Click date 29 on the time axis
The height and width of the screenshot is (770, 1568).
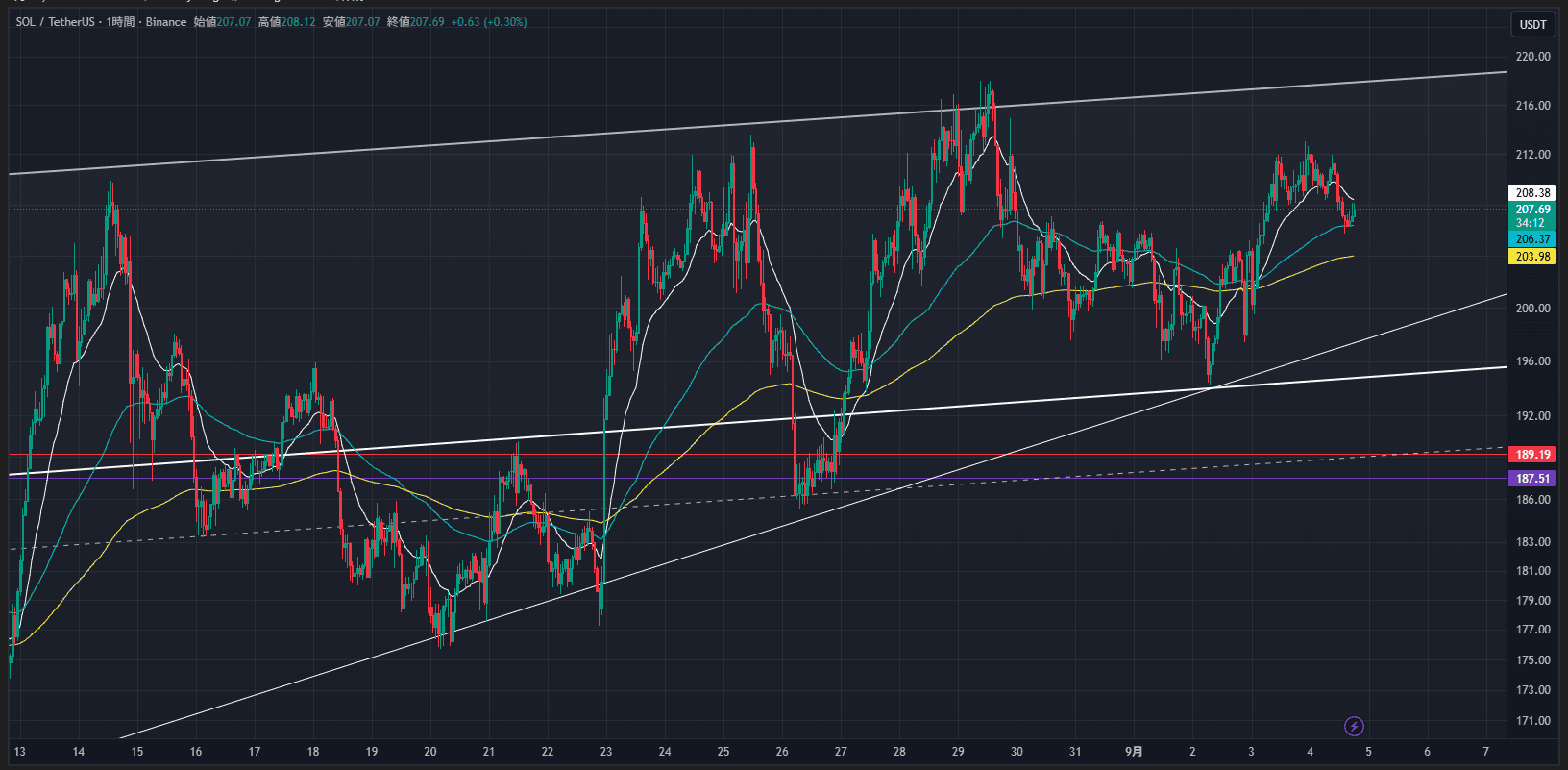(x=957, y=752)
